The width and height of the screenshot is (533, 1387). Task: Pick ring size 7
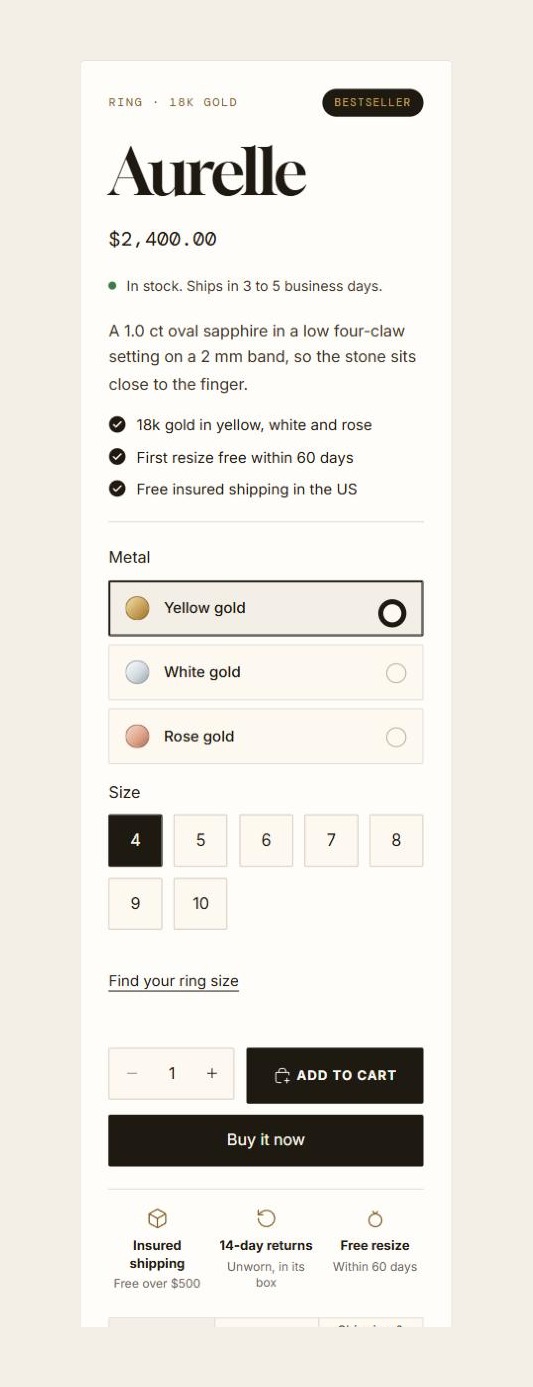pos(331,840)
